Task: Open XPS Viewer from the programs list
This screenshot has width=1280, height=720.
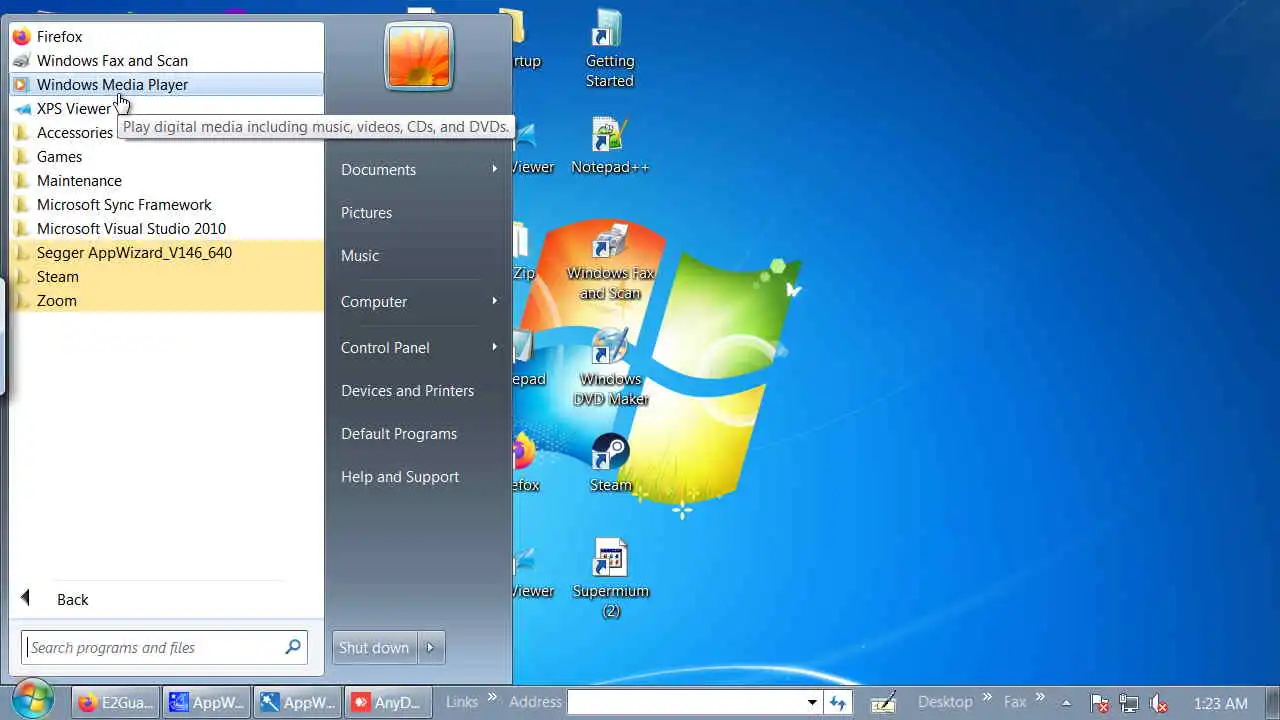Action: tap(166, 108)
